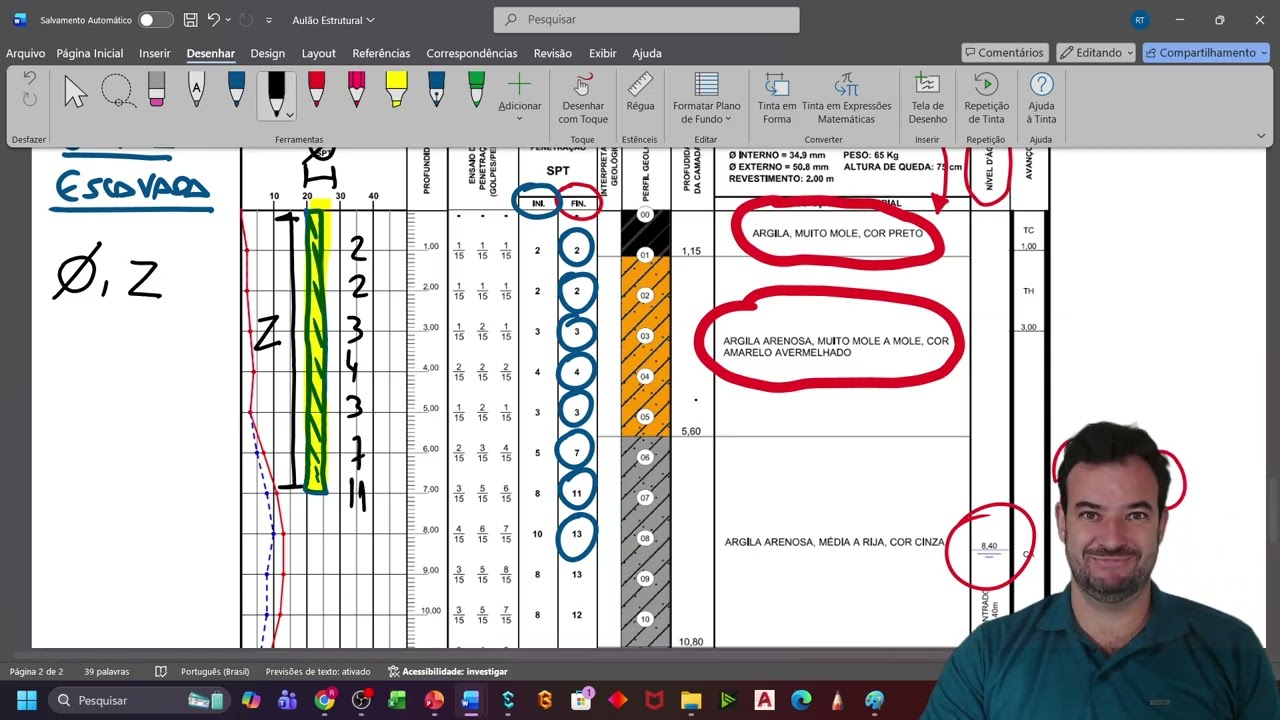The image size is (1280, 720).
Task: Open the Revisão tab
Action: pos(553,53)
